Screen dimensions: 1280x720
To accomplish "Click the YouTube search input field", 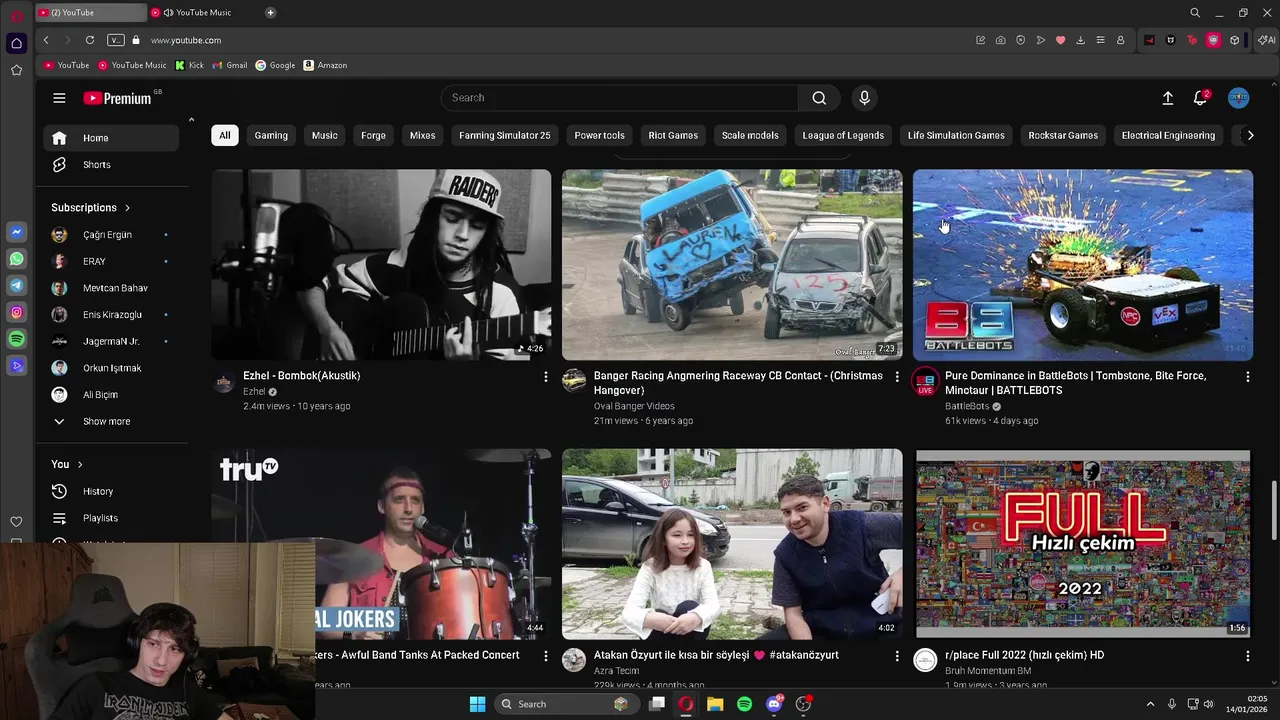I will 619,98.
